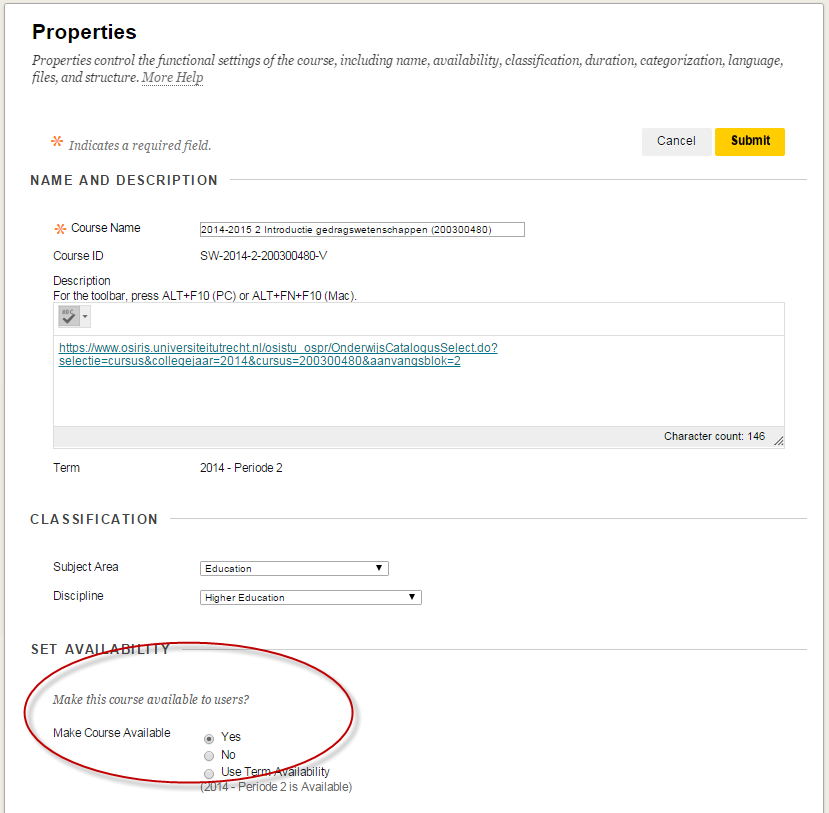Click the Term value 2014 - Periode 2
This screenshot has width=829, height=813.
pyautogui.click(x=241, y=468)
